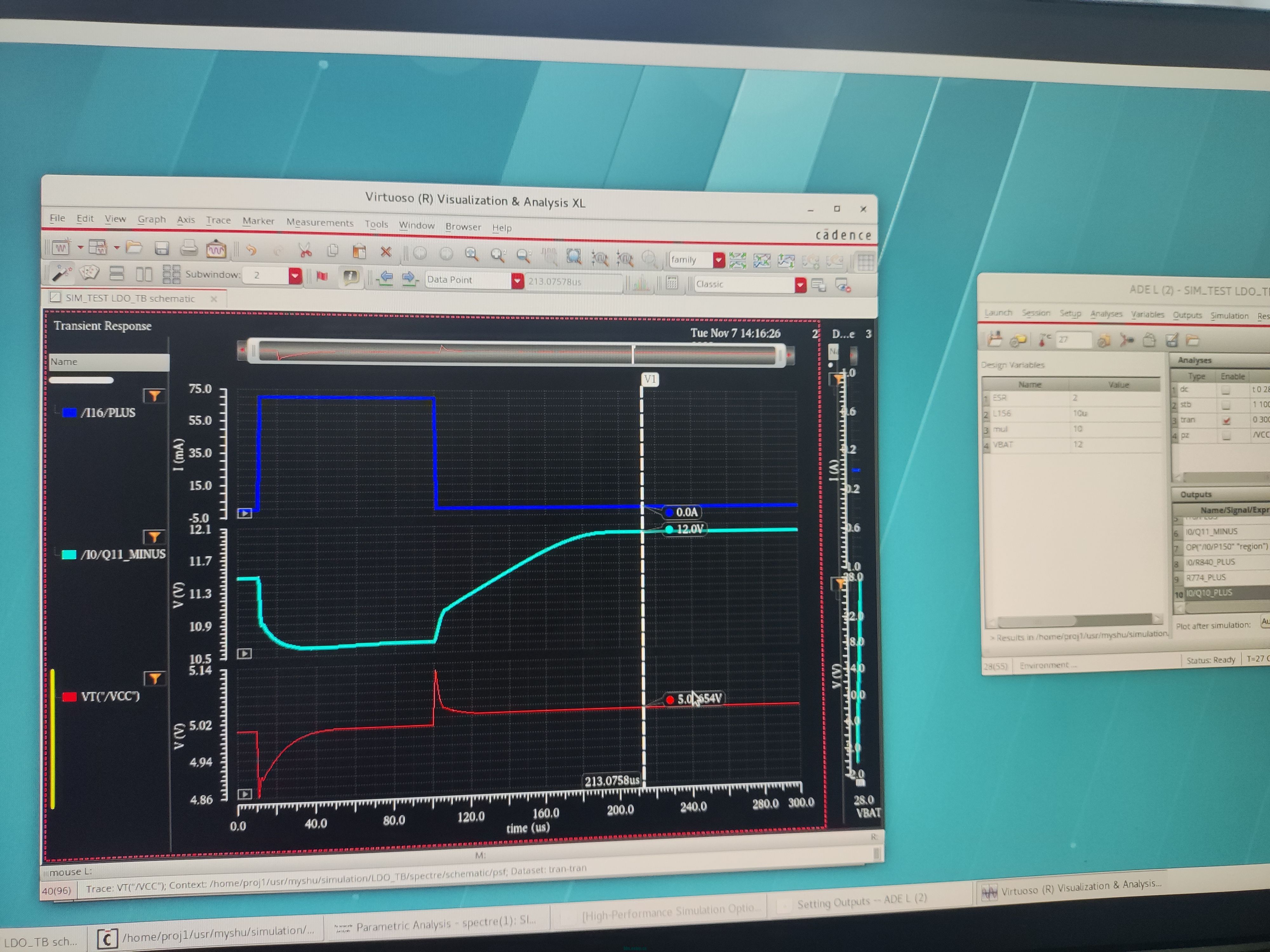Viewport: 1270px width, 952px height.
Task: Click the previous data point arrow
Action: [385, 278]
